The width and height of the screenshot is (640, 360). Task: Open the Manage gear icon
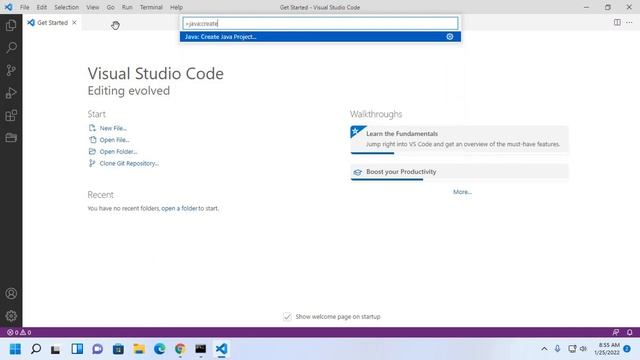click(11, 316)
